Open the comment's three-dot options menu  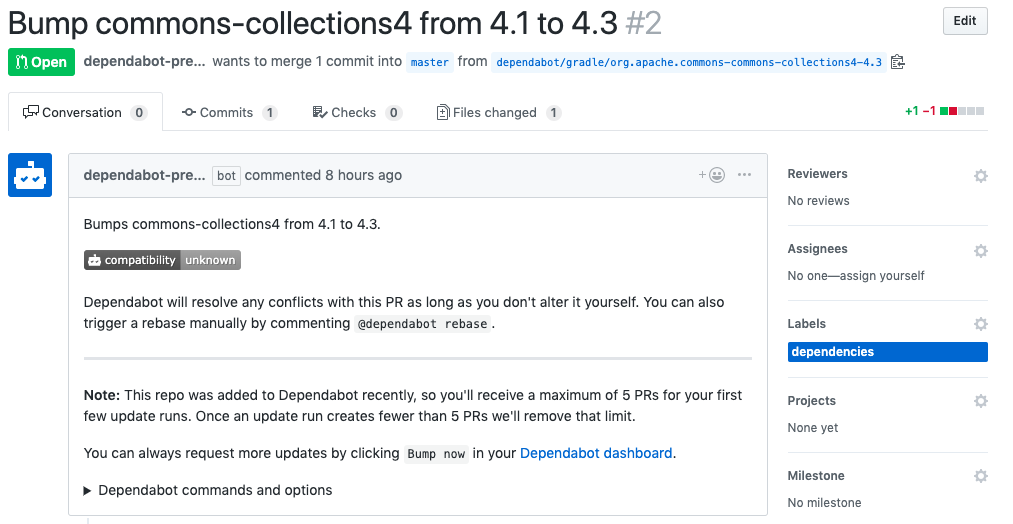pos(744,174)
